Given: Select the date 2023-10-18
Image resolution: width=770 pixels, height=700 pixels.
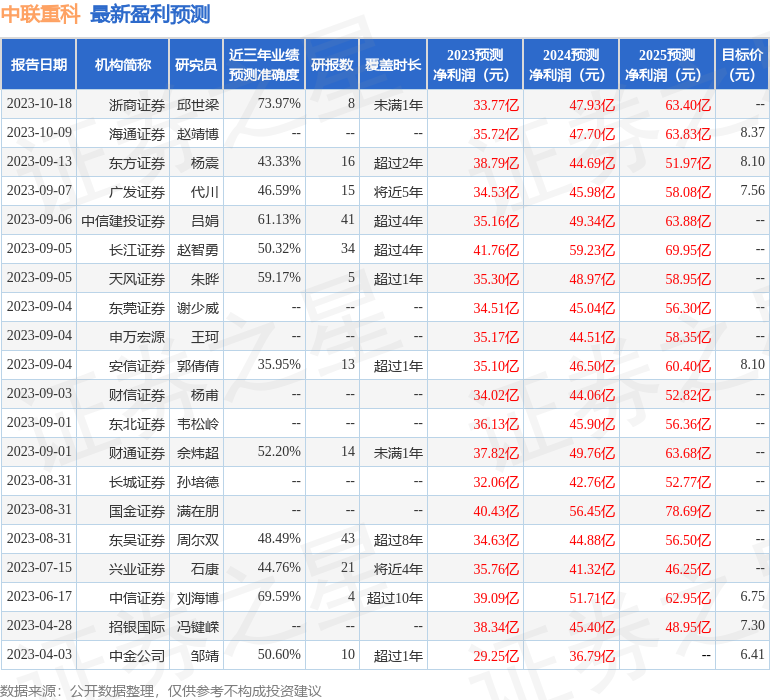Looking at the screenshot, I should pyautogui.click(x=39, y=104).
